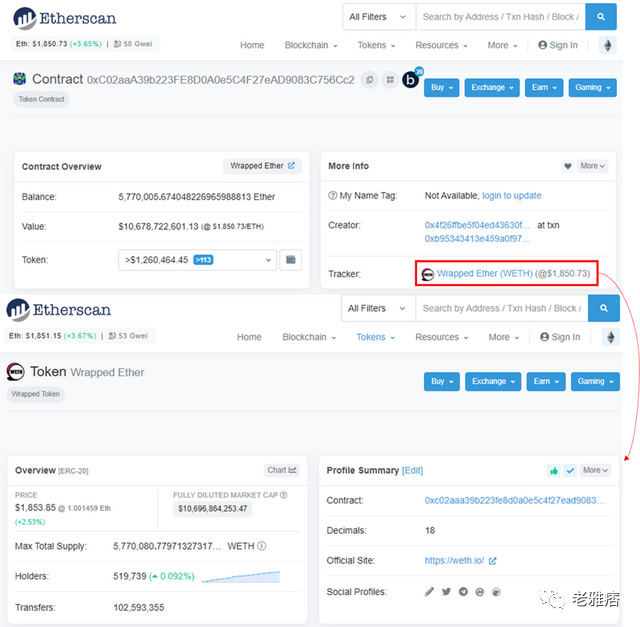This screenshot has height=627, width=640.
Task: Open the lower All Filters dropdown
Action: pos(378,308)
